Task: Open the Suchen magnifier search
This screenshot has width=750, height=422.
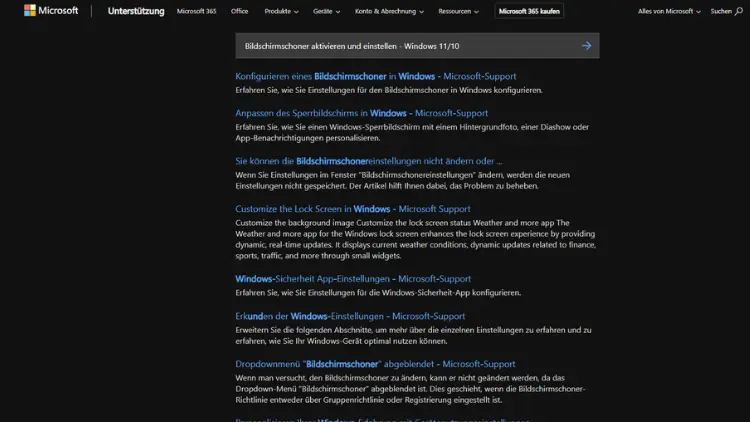Action: tap(727, 11)
